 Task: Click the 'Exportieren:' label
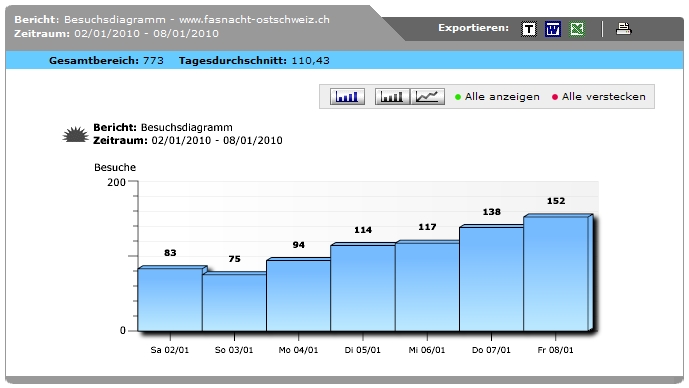click(x=473, y=28)
